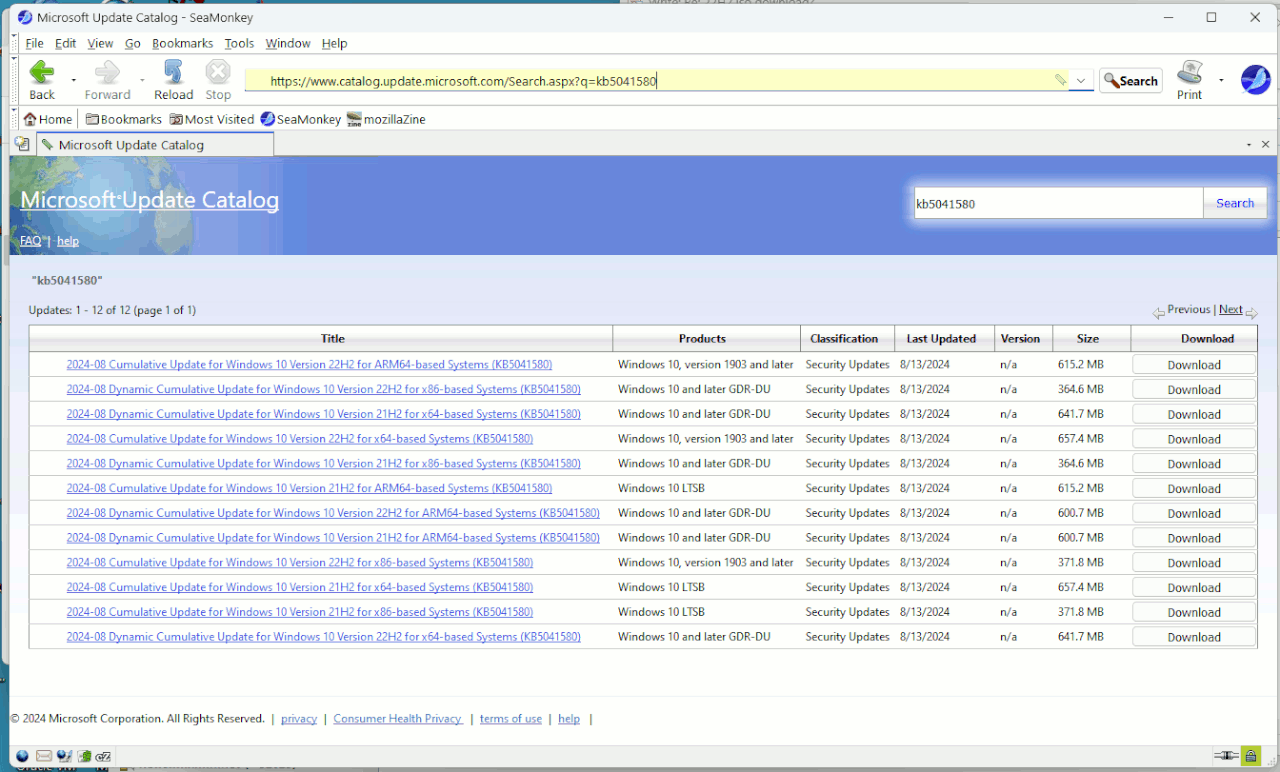Viewport: 1280px width, 772px height.
Task: Click the Microsoft Update Catalog header link
Action: (150, 200)
